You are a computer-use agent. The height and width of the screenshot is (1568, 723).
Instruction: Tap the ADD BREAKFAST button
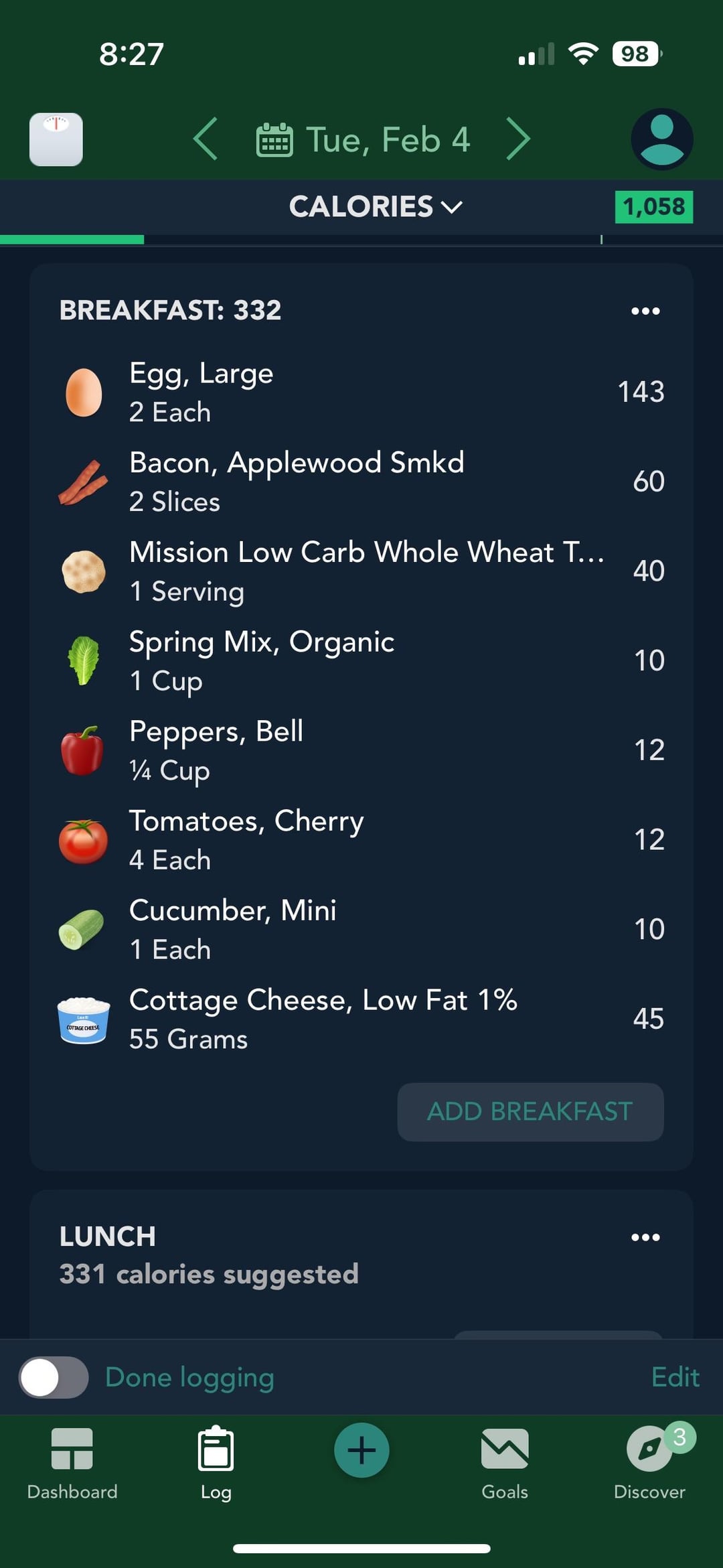[x=530, y=1112]
